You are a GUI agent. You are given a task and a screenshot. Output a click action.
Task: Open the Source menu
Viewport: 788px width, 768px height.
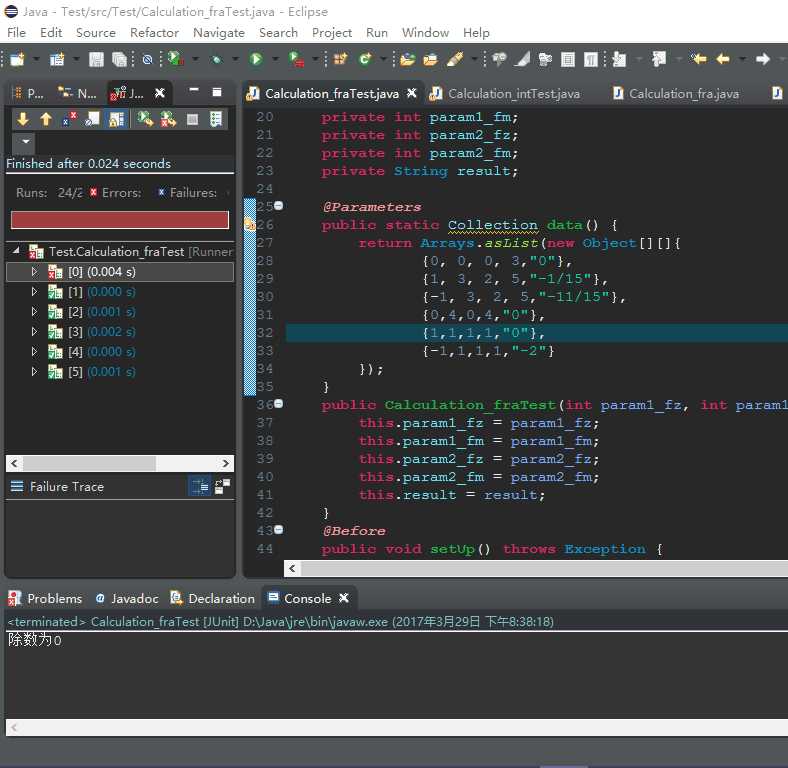pos(95,33)
